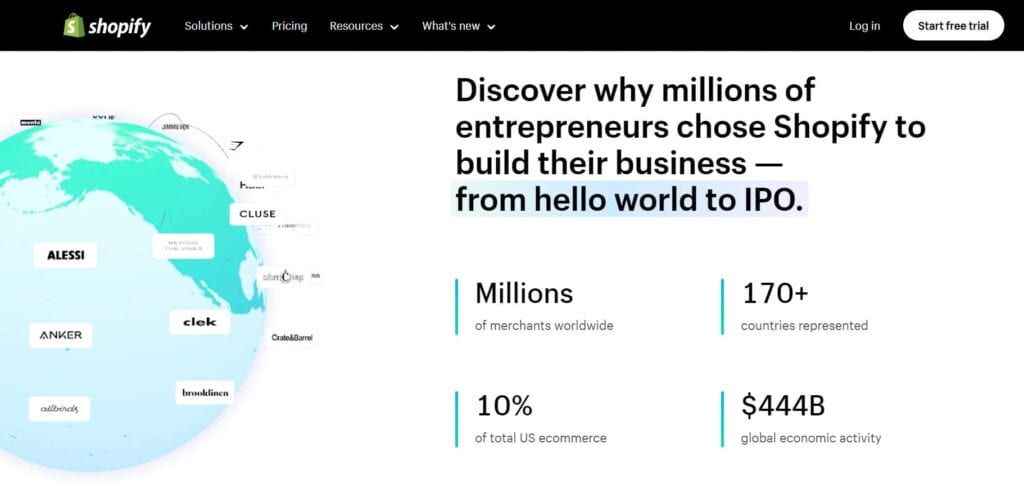Screen dimensions: 1024x484
Task: Expand the Solutions dropdown menu
Action: pos(216,26)
